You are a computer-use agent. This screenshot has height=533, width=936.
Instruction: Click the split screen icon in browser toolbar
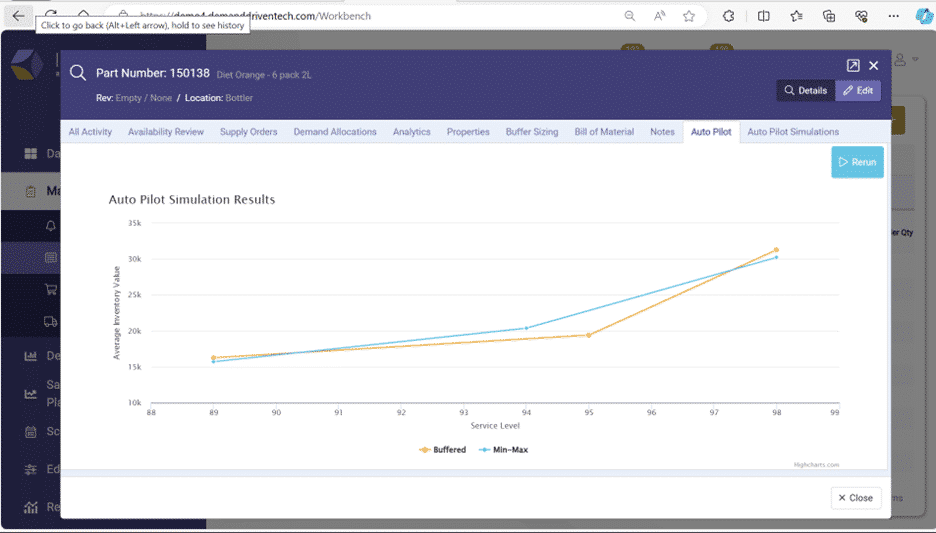tap(764, 16)
